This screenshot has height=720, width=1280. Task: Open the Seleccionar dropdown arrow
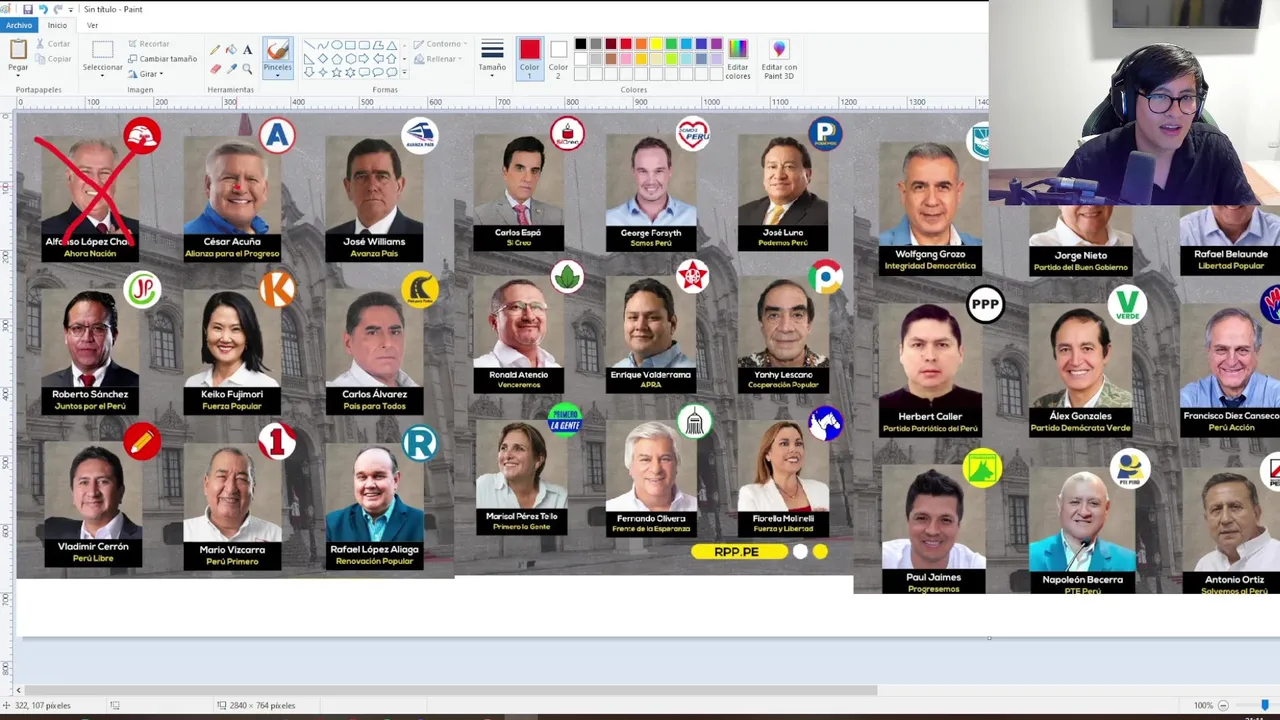[x=102, y=75]
